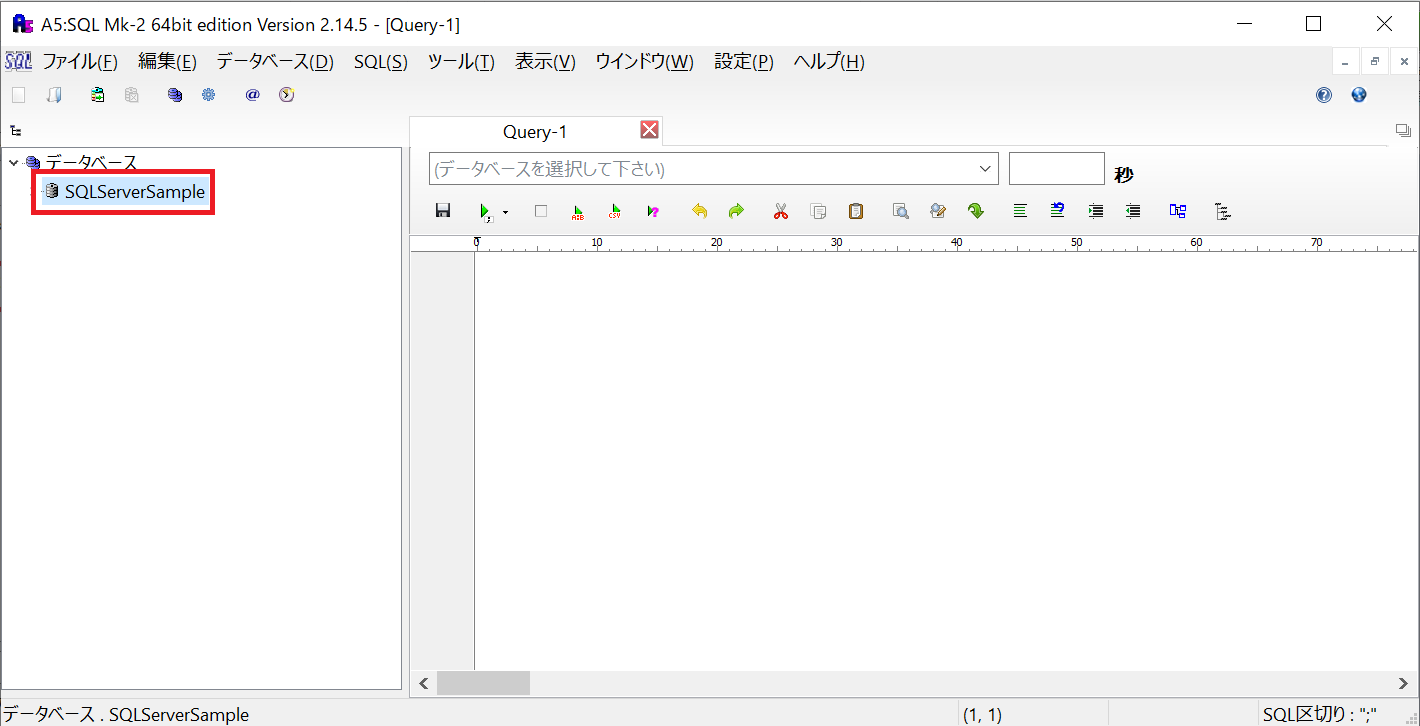Click the grayed-out disconnect database icon
The image size is (1420, 726).
(132, 95)
